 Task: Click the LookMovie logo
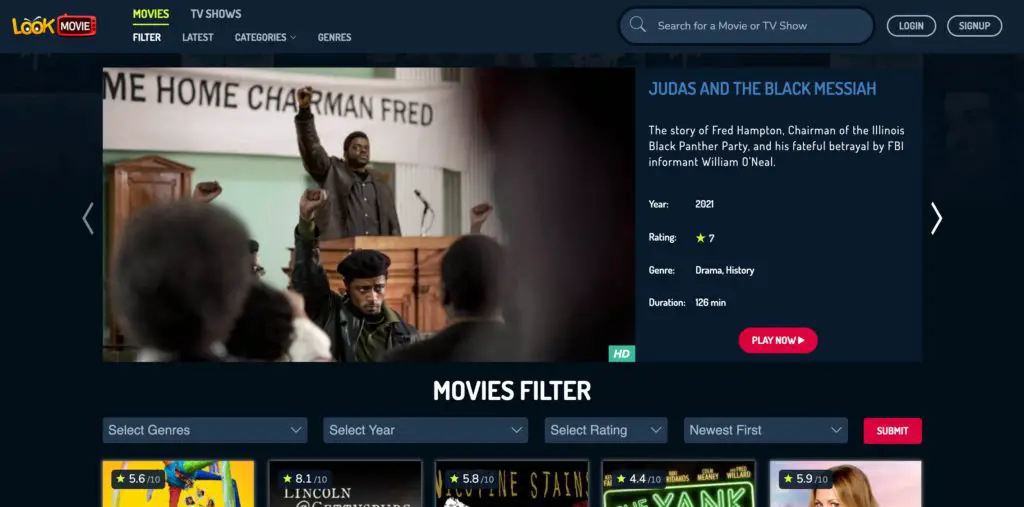coord(54,25)
